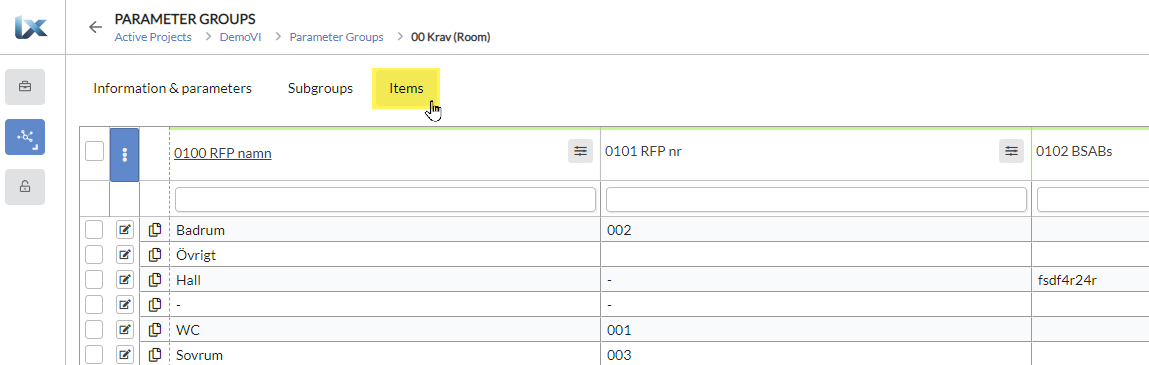Select the checkbox for the Övrigt row

click(x=95, y=255)
